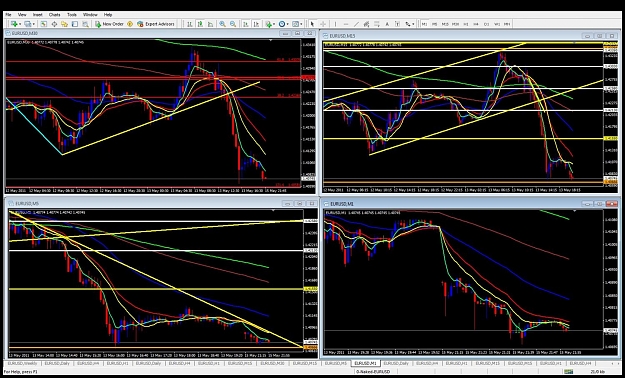Screen dimensions: 625x378
Task: Switch timeframe to MN
Action: (507, 24)
